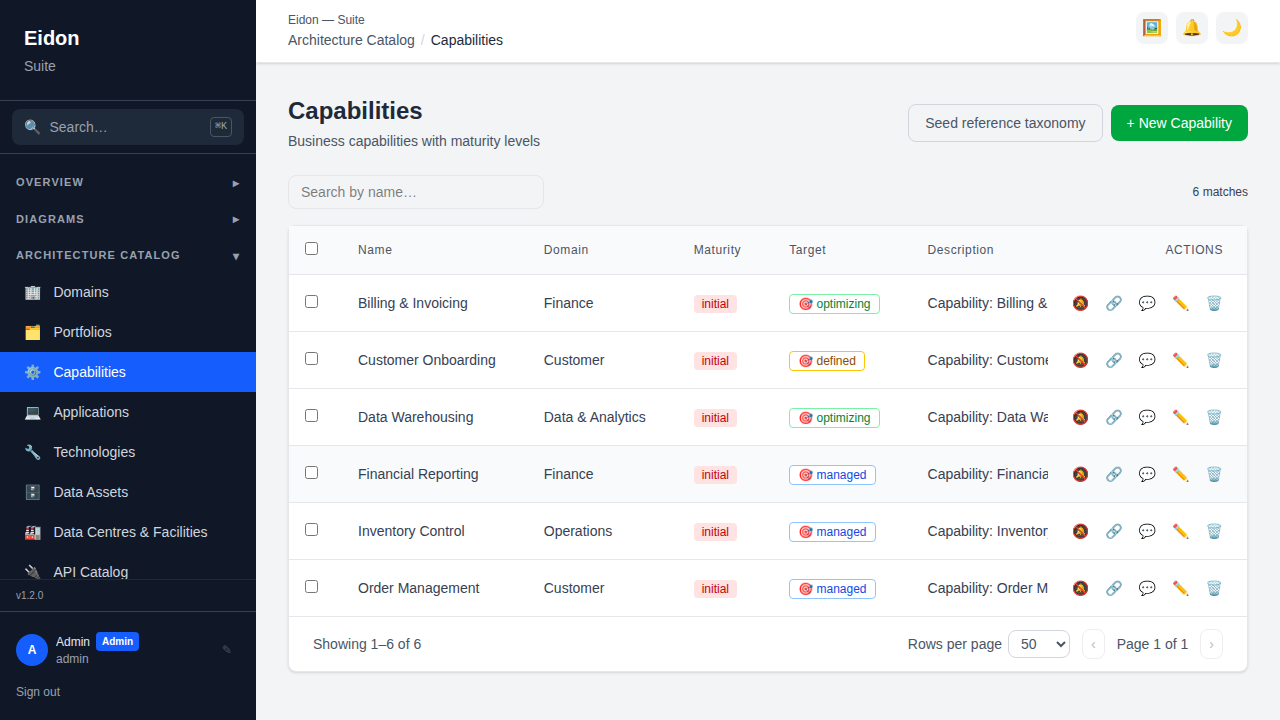This screenshot has height=720, width=1280.
Task: Check the Data Warehousing row checkbox
Action: coord(311,415)
